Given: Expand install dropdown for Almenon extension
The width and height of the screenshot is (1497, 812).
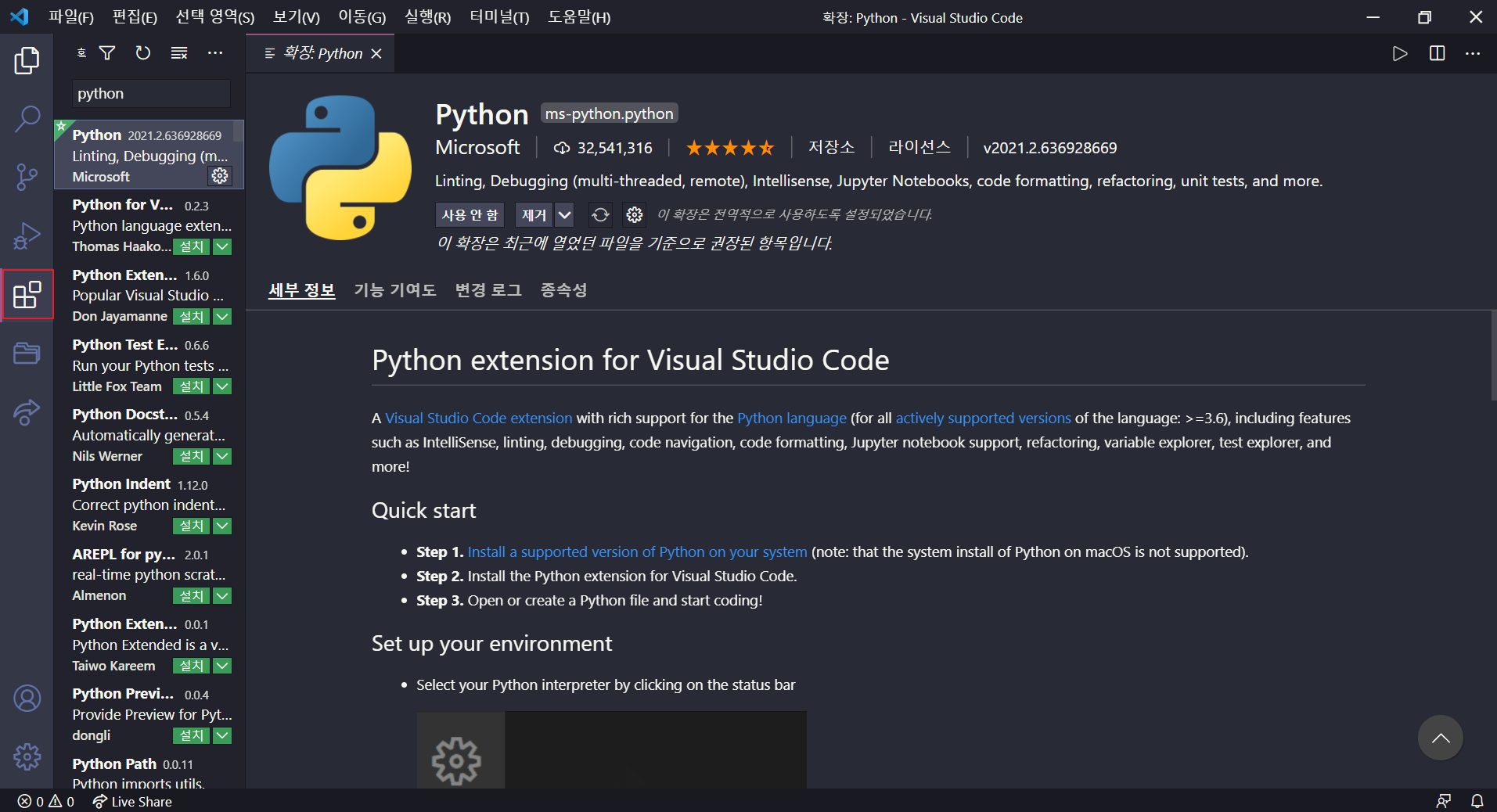Looking at the screenshot, I should click(x=222, y=596).
